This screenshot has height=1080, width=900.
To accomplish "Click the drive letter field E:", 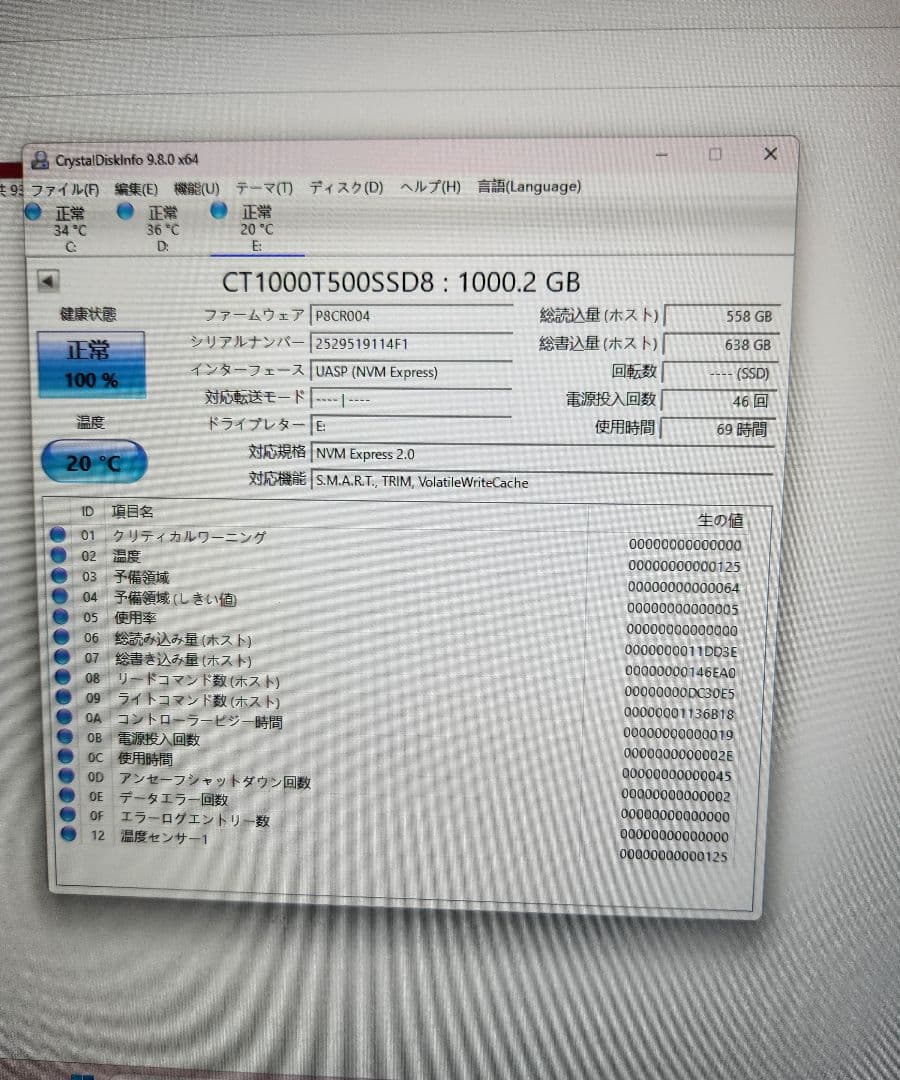I will coord(410,426).
